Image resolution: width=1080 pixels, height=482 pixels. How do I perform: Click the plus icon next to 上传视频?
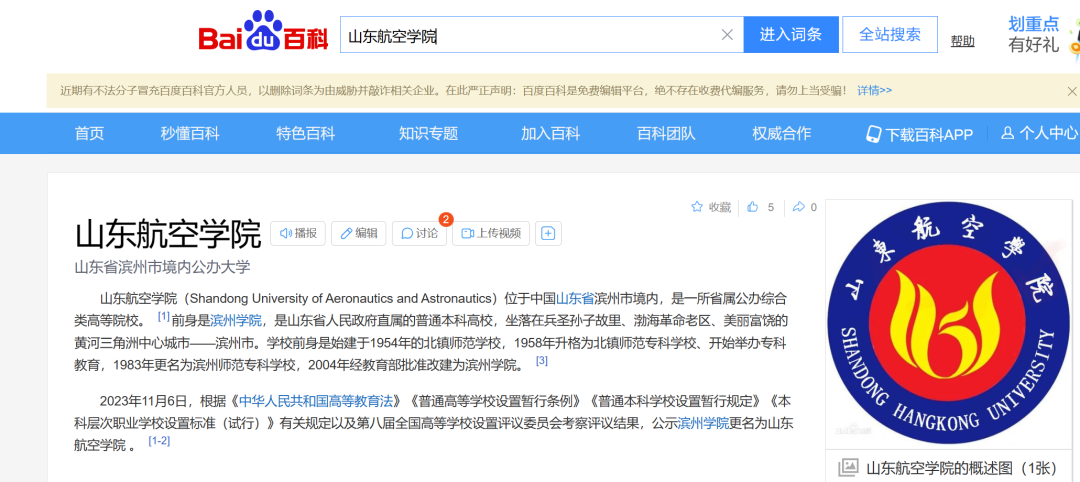548,233
